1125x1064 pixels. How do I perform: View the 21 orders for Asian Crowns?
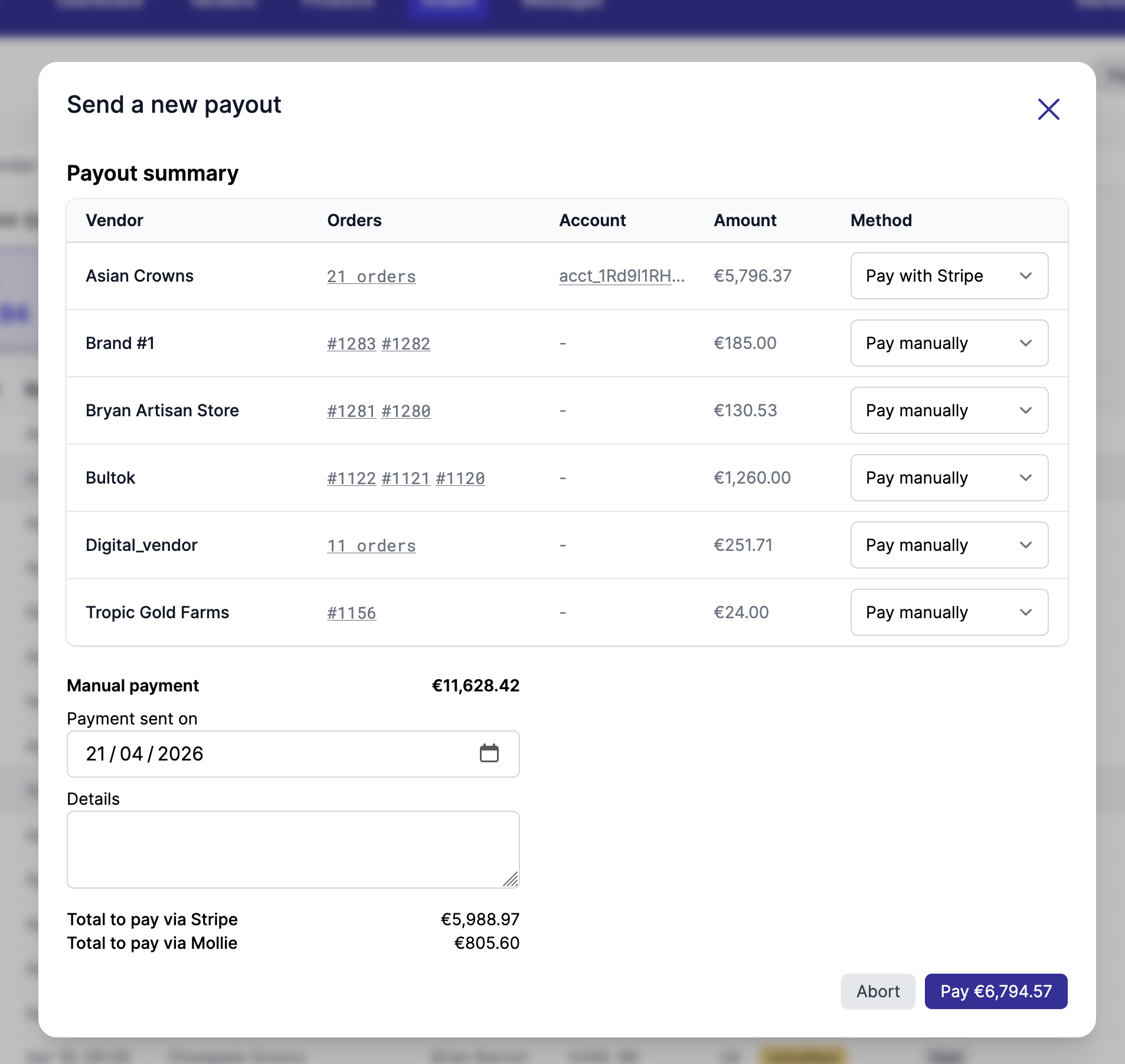(371, 276)
